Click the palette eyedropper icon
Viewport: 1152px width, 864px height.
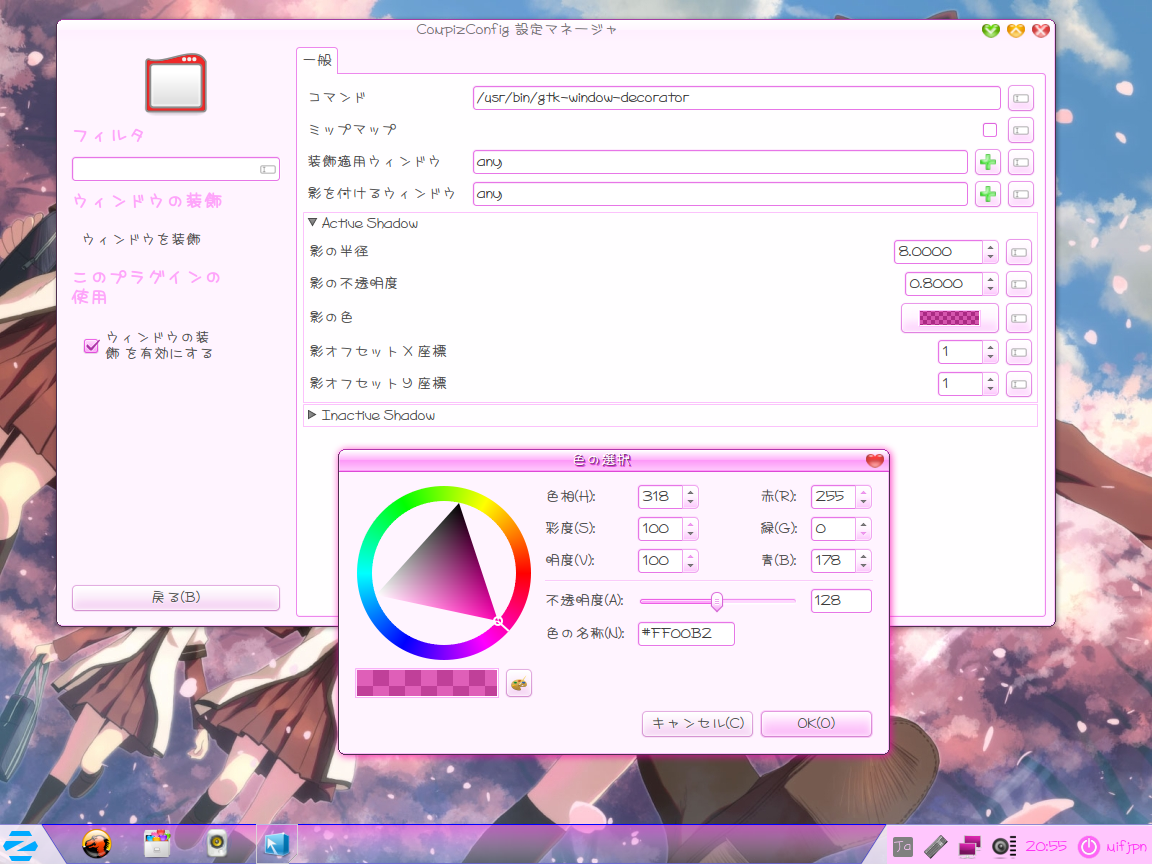(519, 683)
